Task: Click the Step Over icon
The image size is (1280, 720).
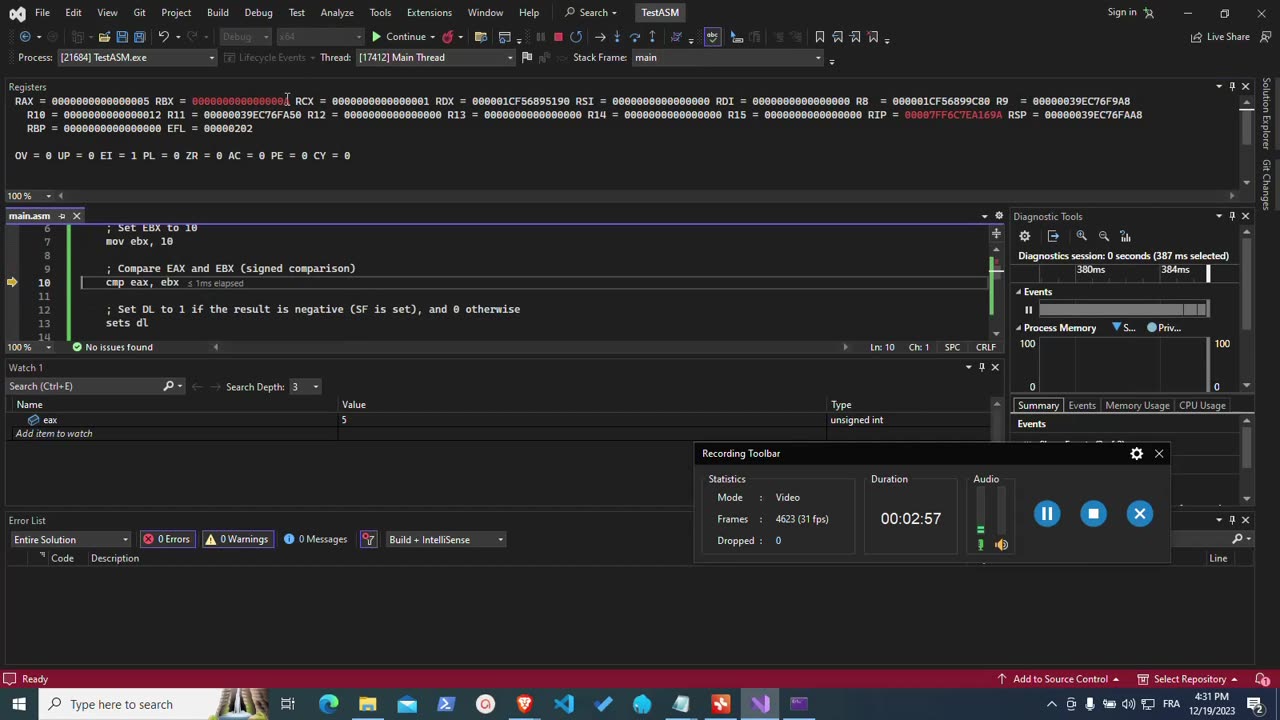Action: pos(635,37)
